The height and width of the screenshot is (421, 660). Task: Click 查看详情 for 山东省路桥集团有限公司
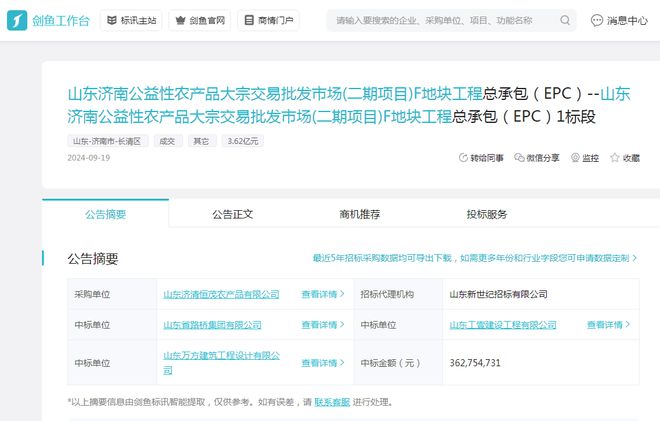pyautogui.click(x=323, y=325)
